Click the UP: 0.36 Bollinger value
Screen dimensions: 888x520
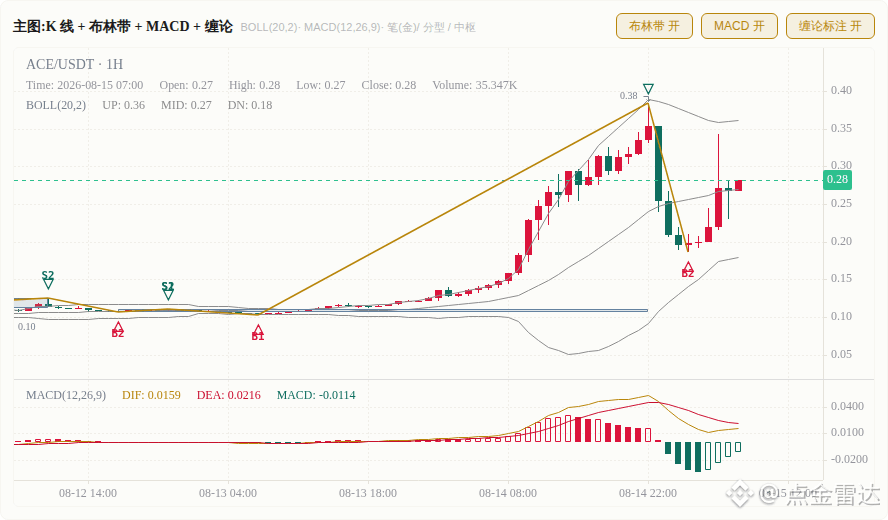(123, 105)
